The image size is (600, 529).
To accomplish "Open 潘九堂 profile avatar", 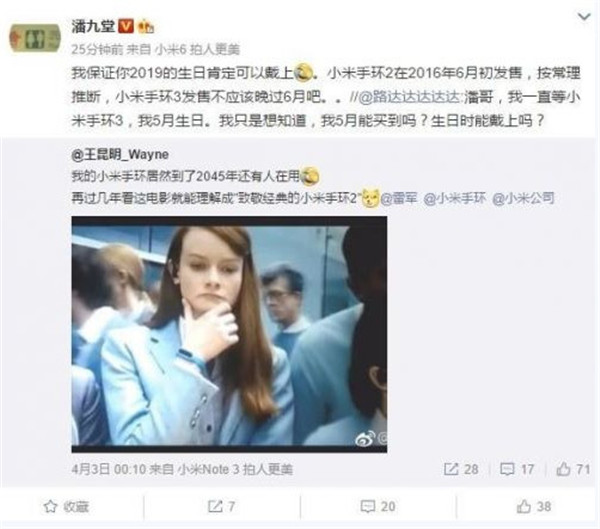I will (35, 38).
